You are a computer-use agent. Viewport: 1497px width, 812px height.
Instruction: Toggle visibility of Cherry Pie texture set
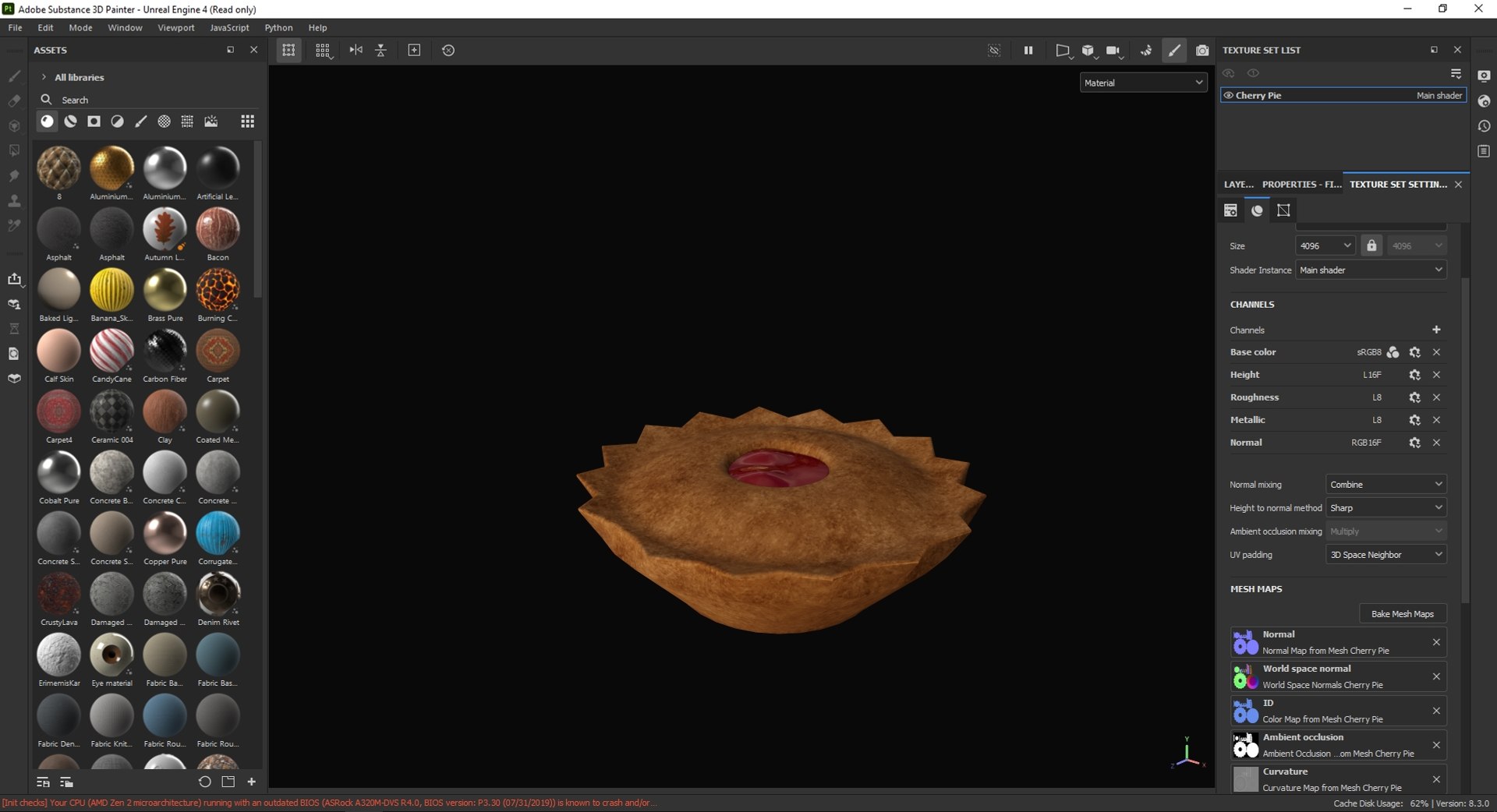click(1229, 95)
